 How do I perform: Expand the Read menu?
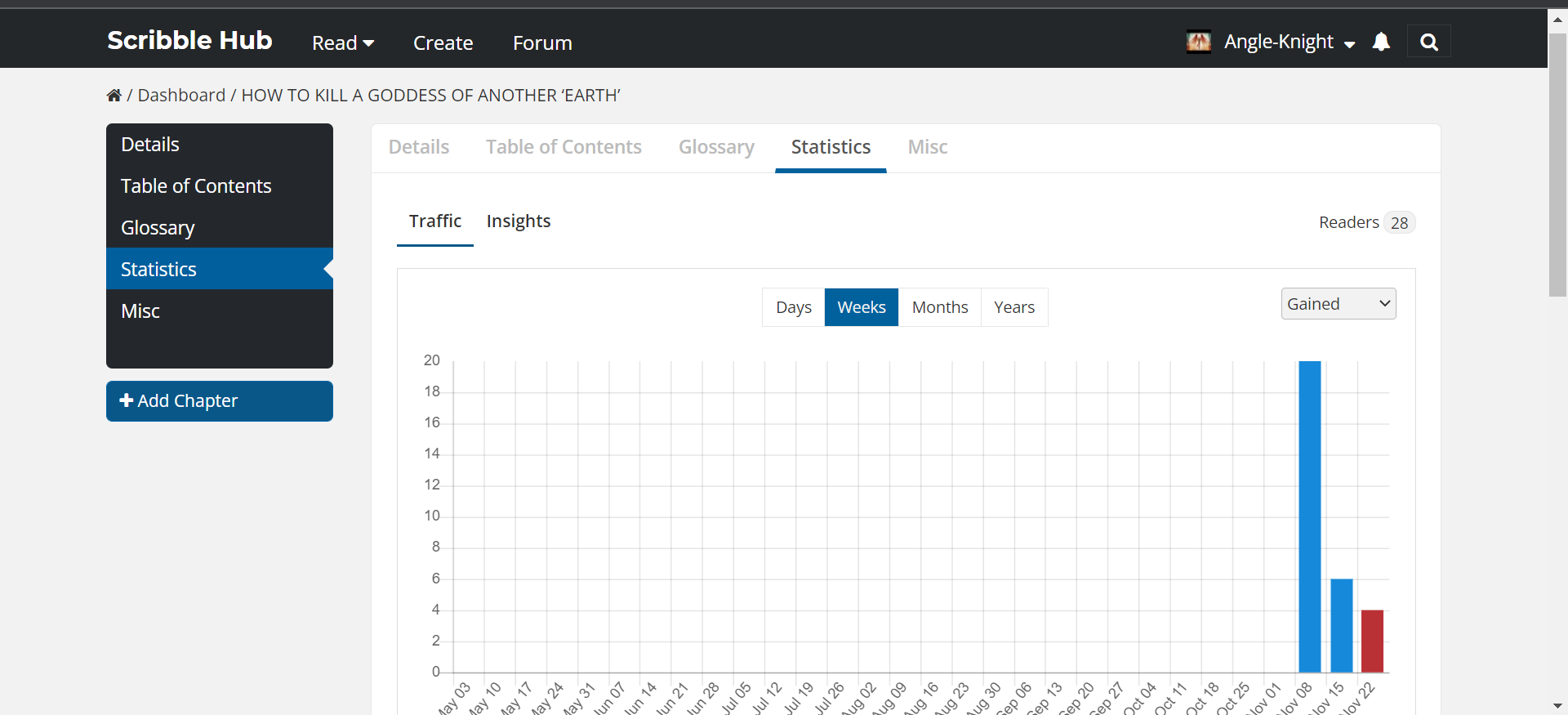click(x=343, y=43)
